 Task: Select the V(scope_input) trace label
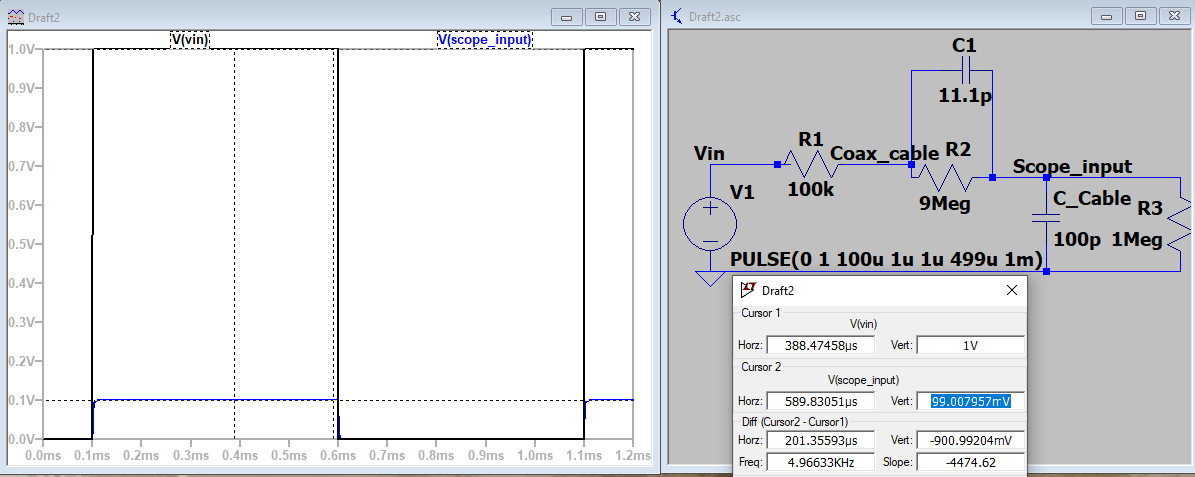tap(485, 39)
